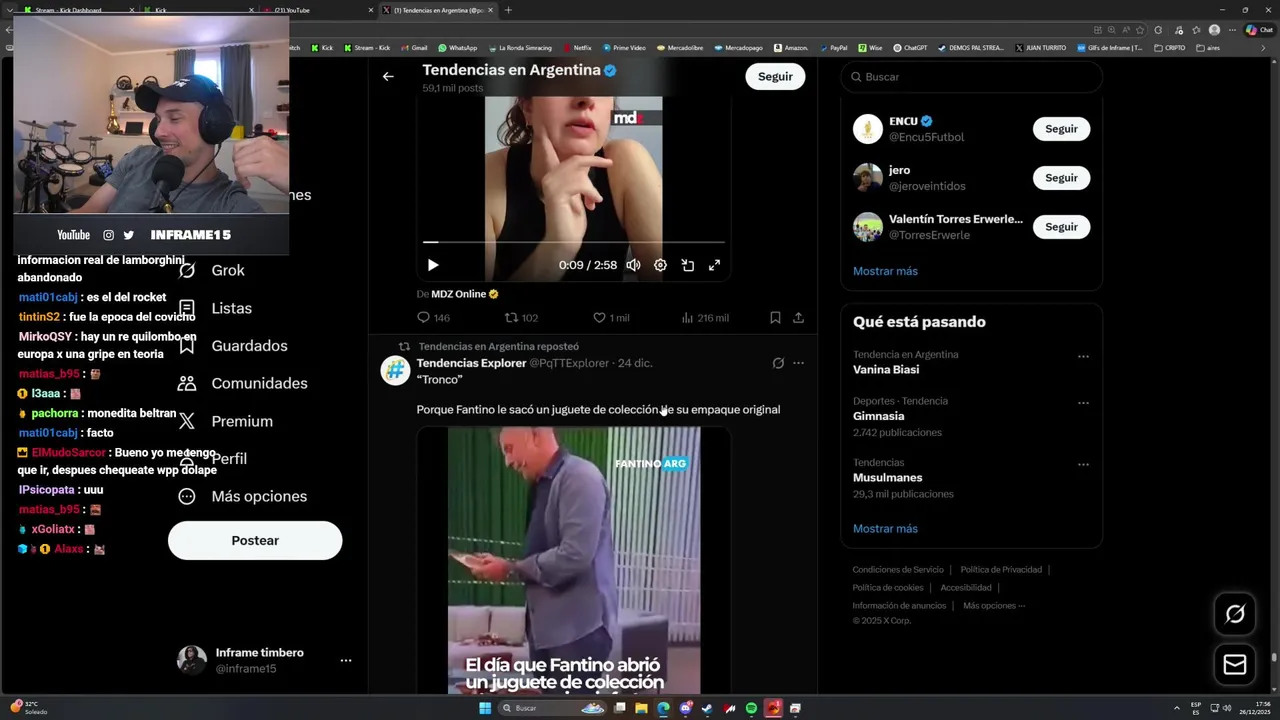Open the Tendencias Explorer profile avatar
The width and height of the screenshot is (1280, 720).
click(x=395, y=371)
